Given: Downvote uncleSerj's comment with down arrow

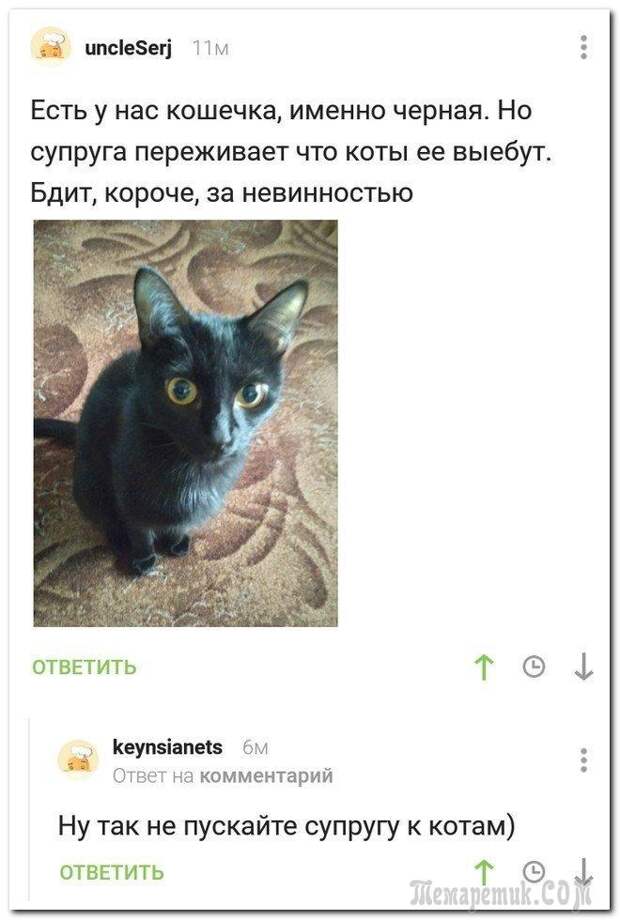Looking at the screenshot, I should [584, 667].
